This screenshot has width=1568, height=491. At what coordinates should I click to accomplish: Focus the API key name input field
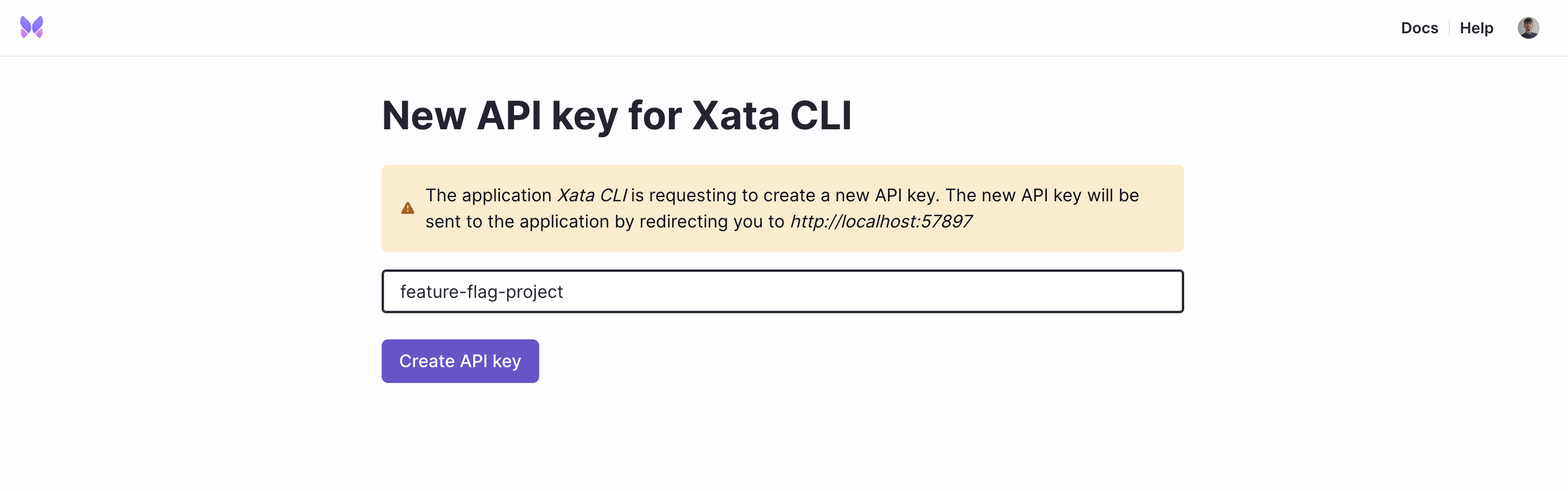point(782,291)
